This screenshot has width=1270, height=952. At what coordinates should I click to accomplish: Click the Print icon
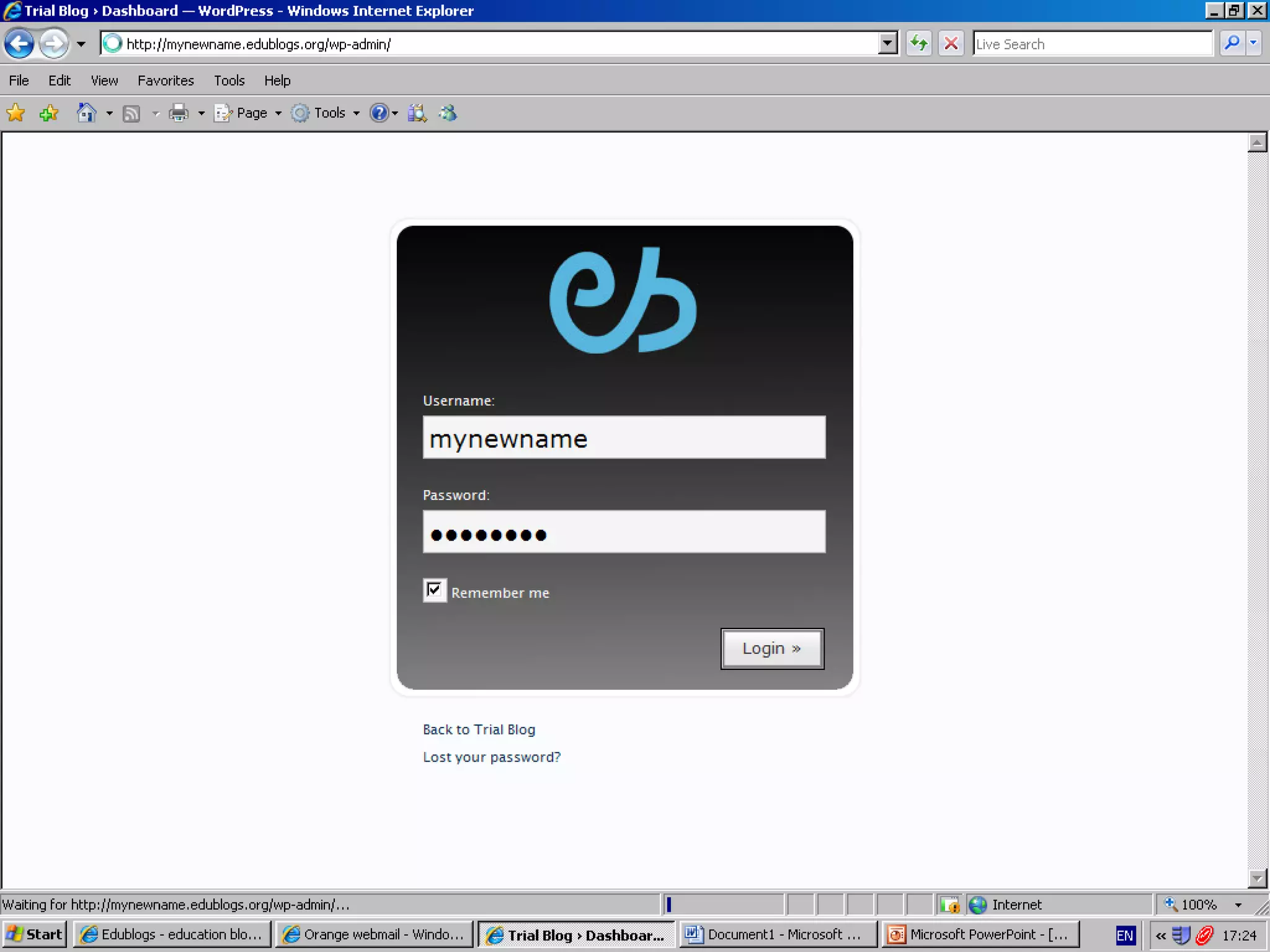click(x=179, y=113)
